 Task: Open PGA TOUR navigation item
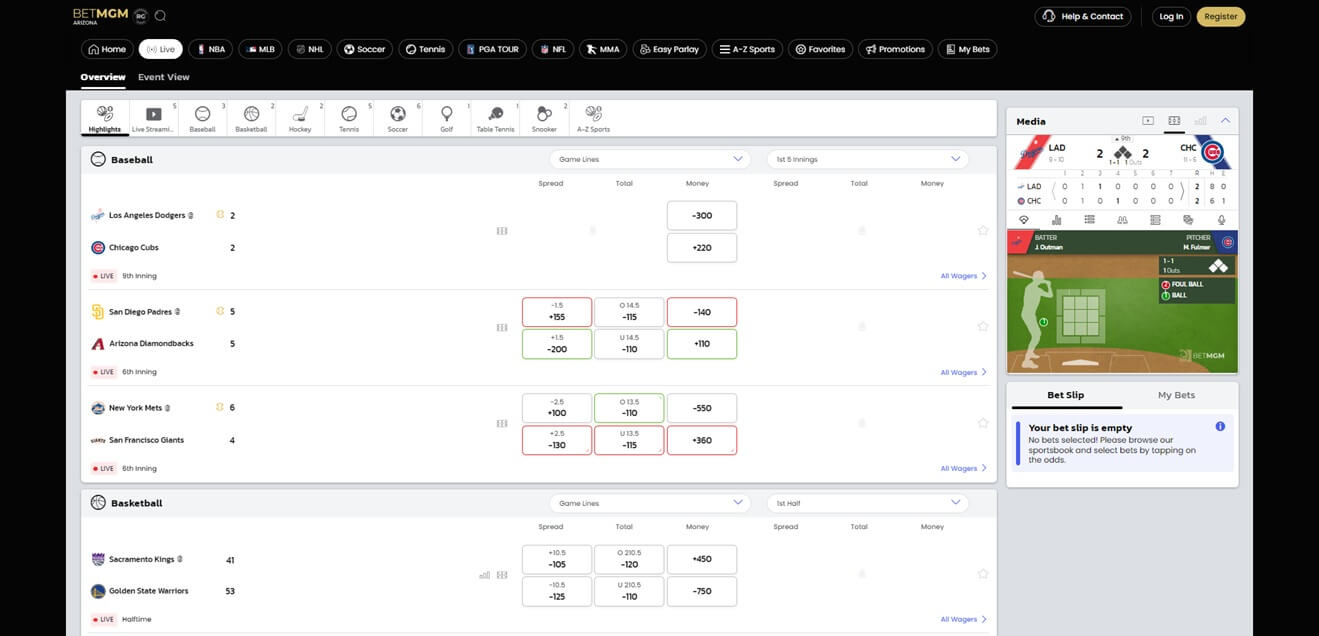[493, 49]
